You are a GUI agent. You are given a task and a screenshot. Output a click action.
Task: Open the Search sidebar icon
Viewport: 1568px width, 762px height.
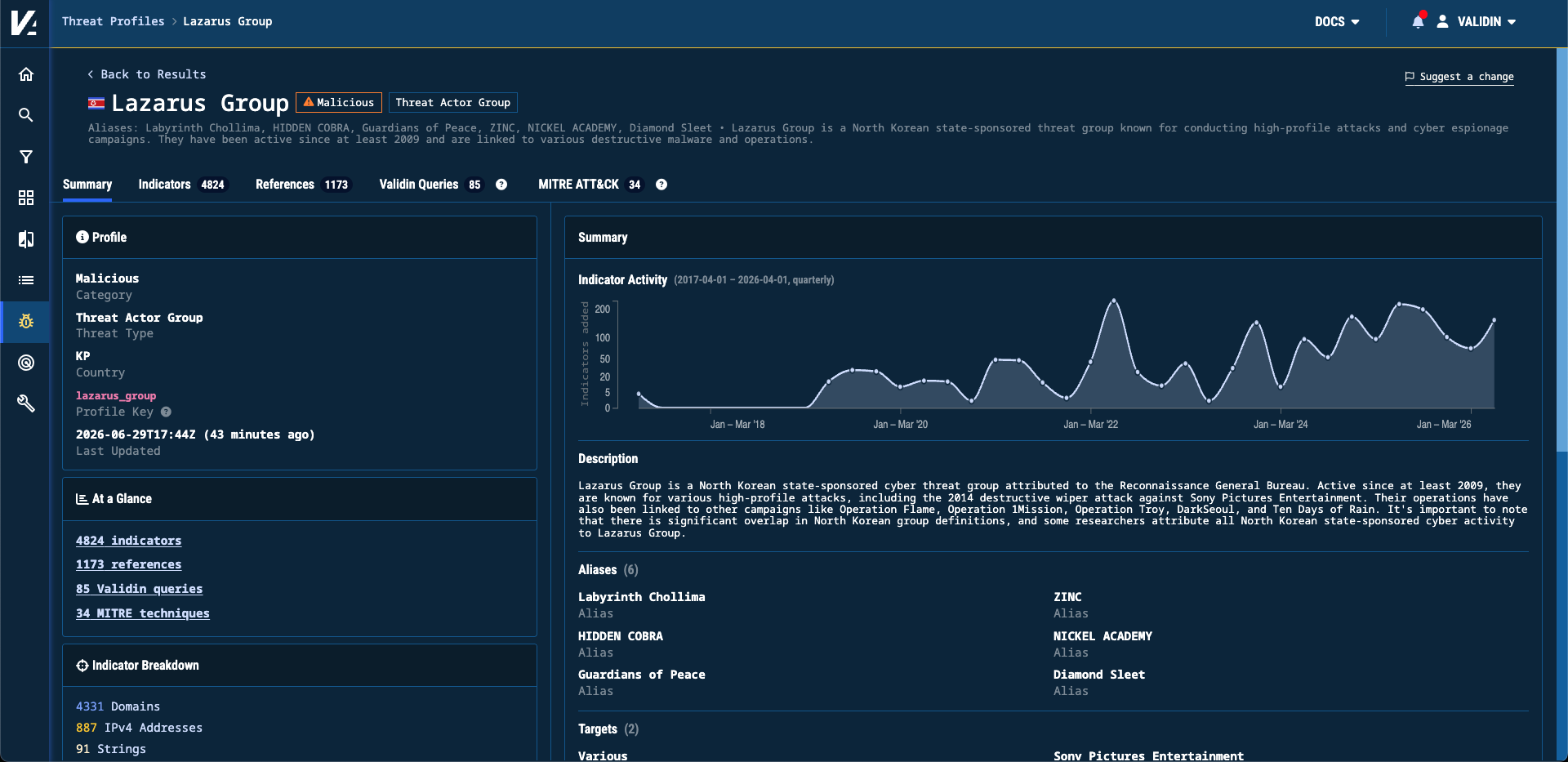pos(26,115)
